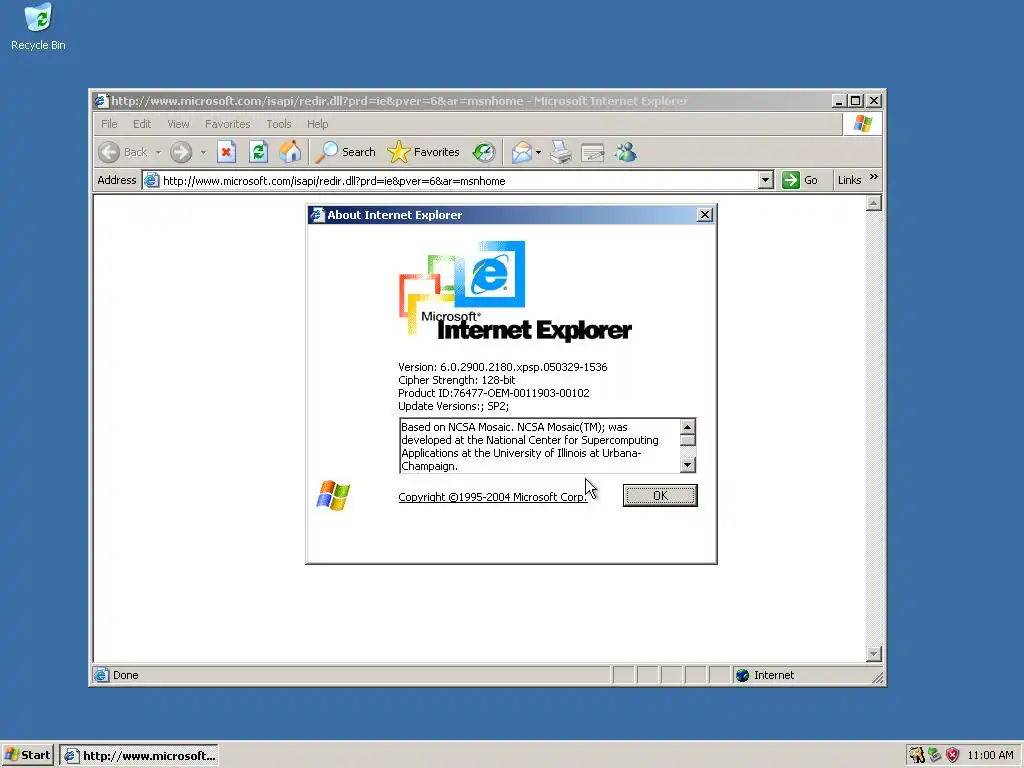The width and height of the screenshot is (1024, 768).
Task: Click the microsoft.com taskbar button
Action: point(139,756)
